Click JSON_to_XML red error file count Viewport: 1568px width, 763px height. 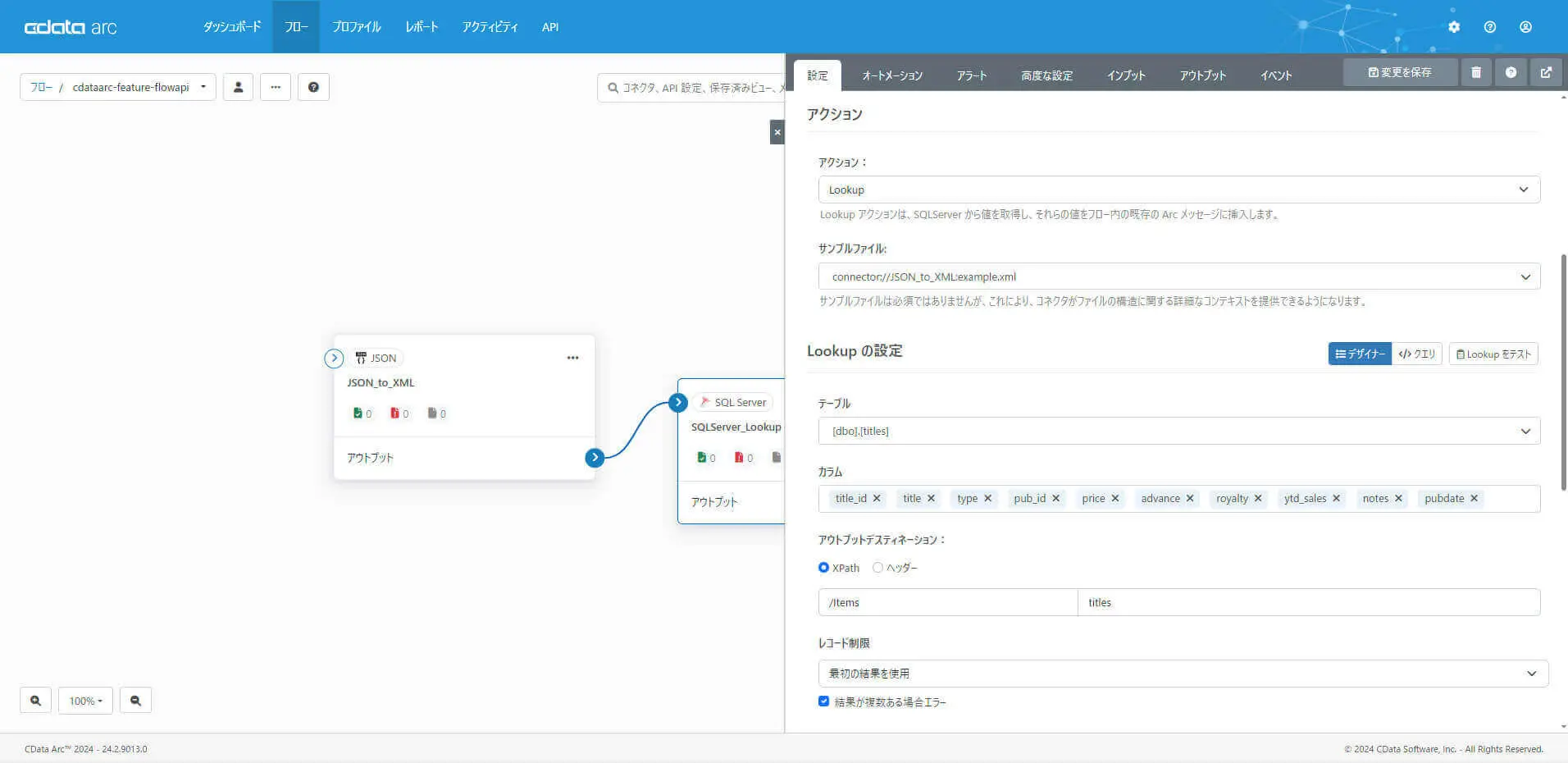399,413
